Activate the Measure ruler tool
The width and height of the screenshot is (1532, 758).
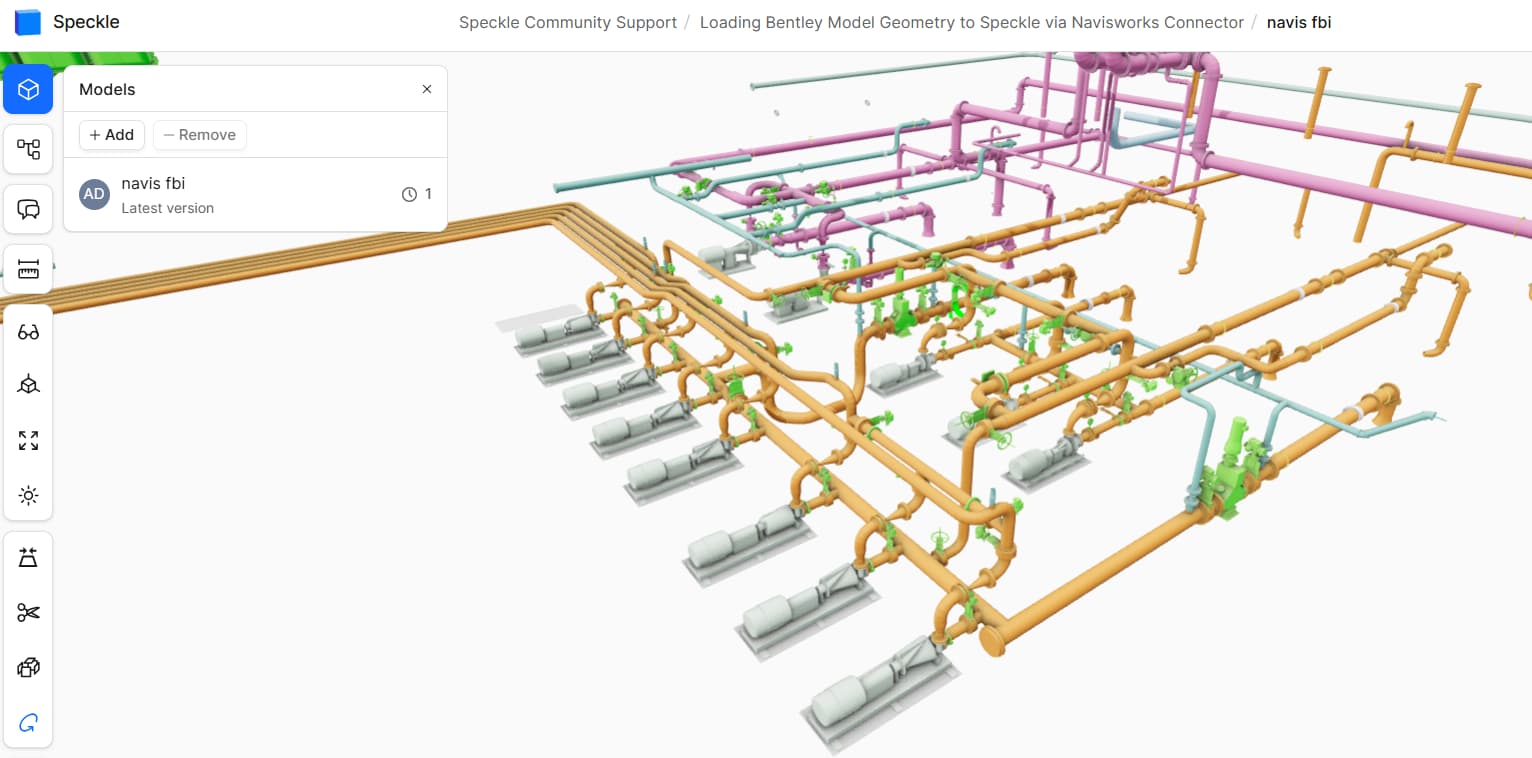[28, 269]
